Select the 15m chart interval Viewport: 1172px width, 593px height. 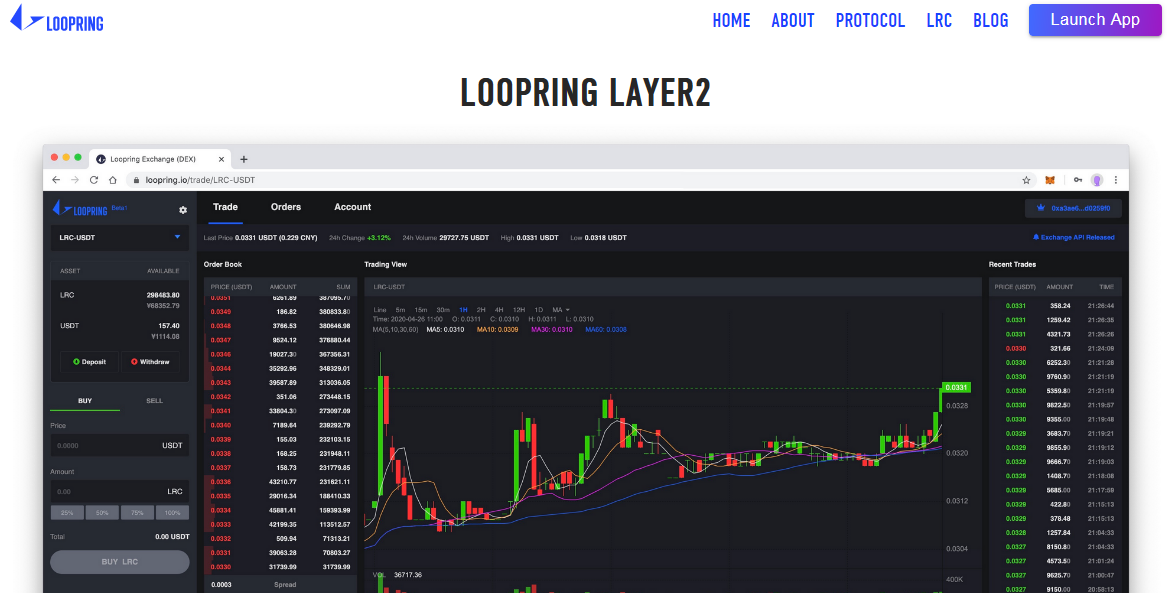(x=421, y=310)
